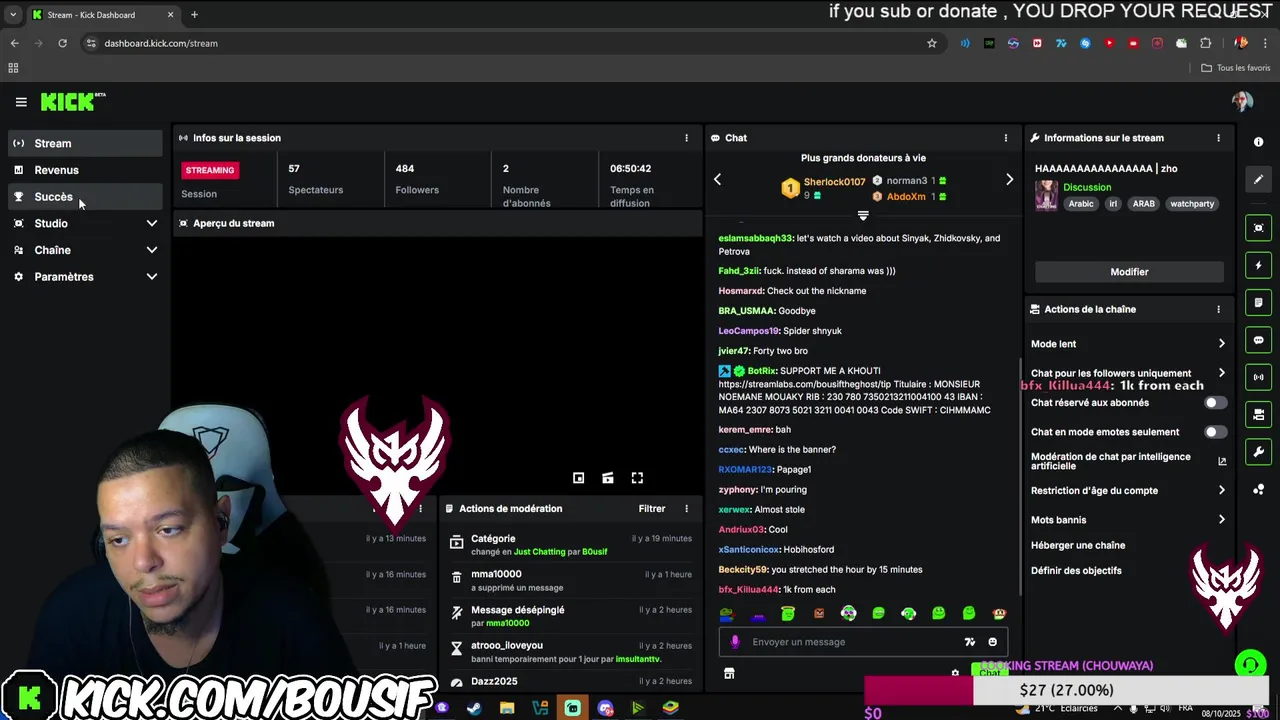The image size is (1280, 720).
Task: Show next top donor with right arrow
Action: point(1009,179)
